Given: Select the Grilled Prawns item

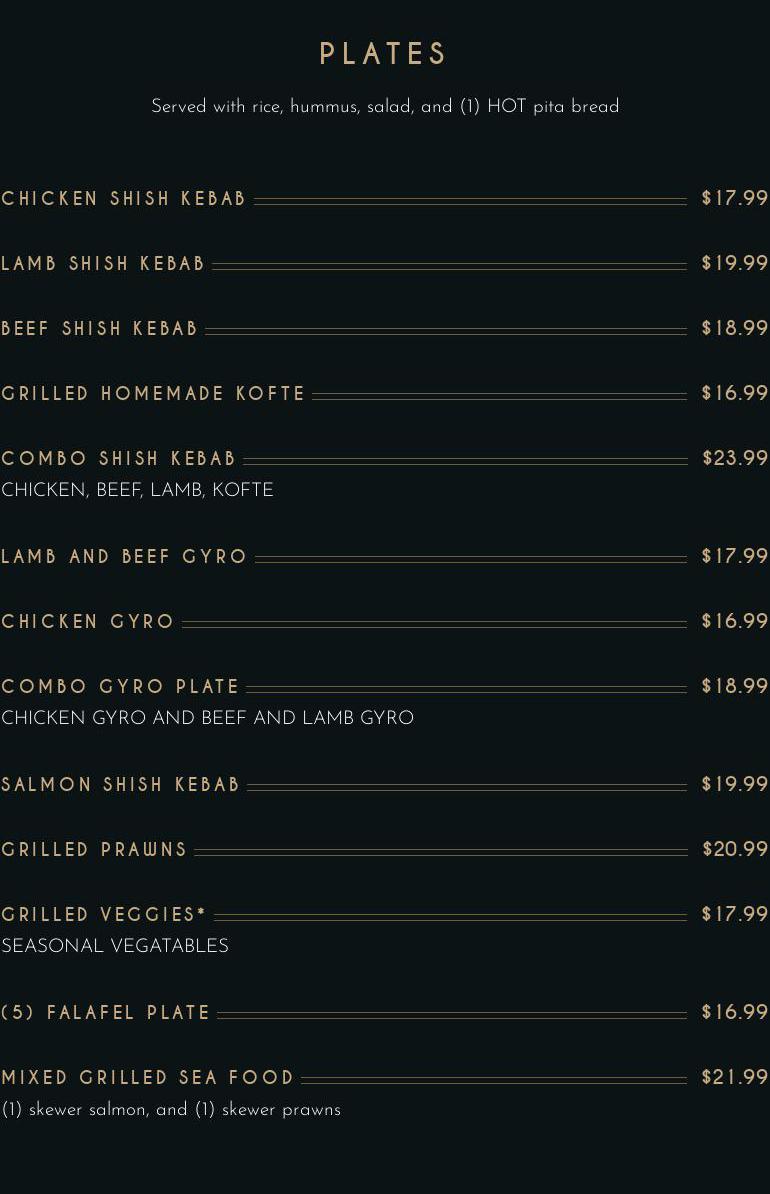Looking at the screenshot, I should [x=95, y=850].
